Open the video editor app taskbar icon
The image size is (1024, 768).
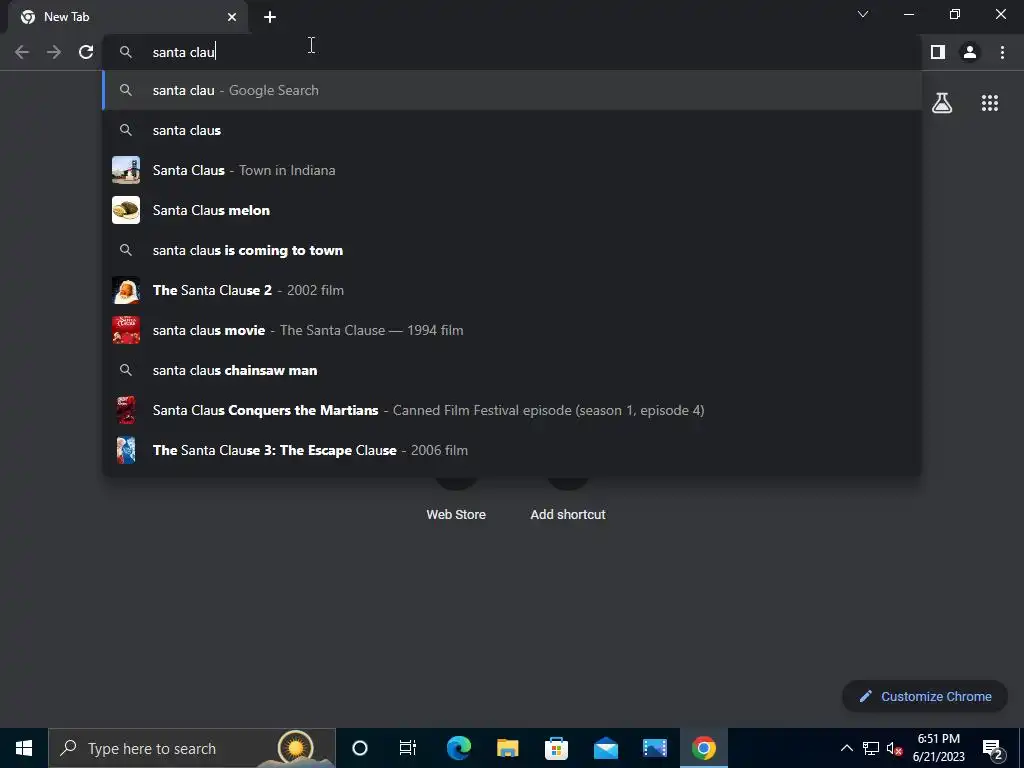[654, 748]
